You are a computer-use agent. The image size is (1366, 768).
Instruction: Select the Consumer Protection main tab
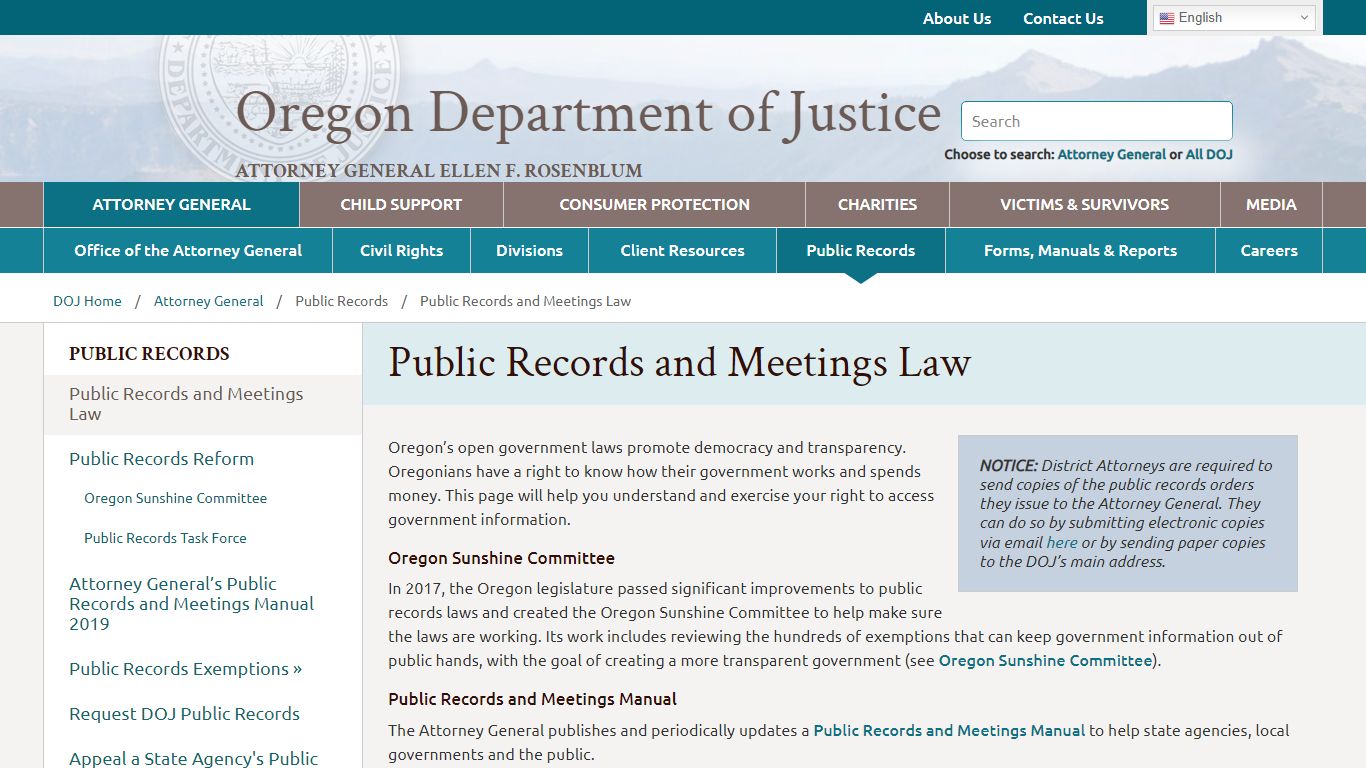click(654, 204)
